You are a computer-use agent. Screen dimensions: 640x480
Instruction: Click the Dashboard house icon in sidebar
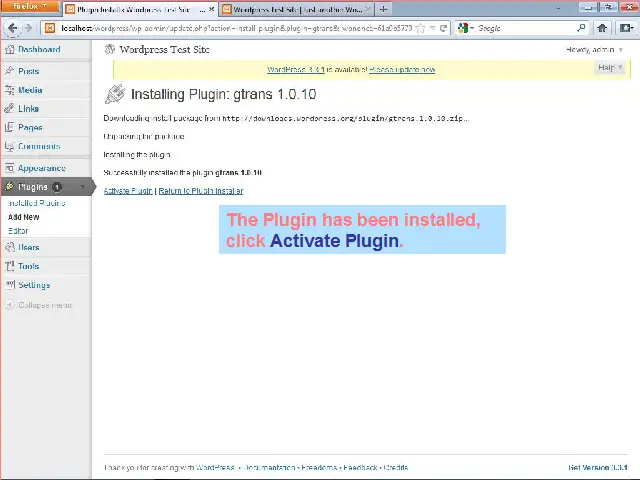pos(9,49)
